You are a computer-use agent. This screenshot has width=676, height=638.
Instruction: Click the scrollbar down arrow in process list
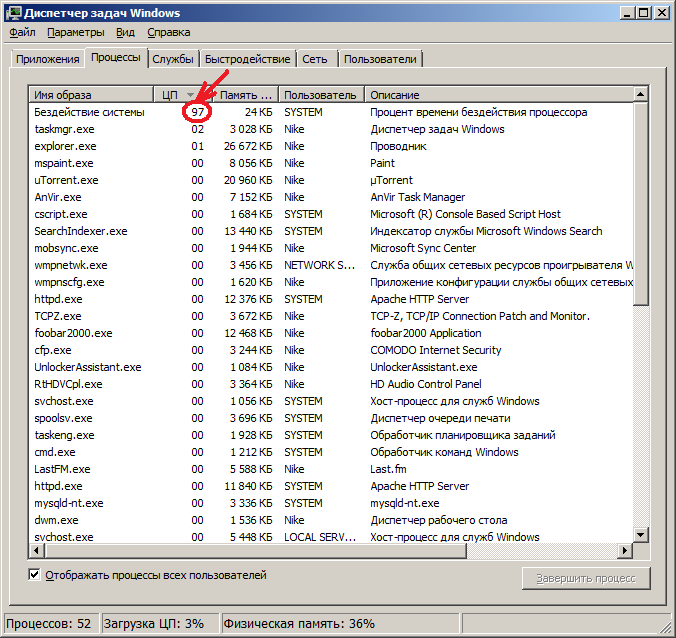click(640, 537)
